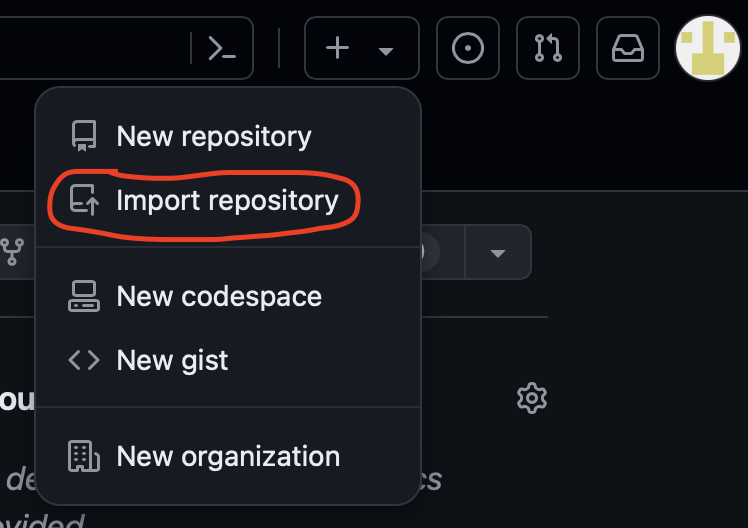This screenshot has height=528, width=748.
Task: Click the New gist text label
Action: click(172, 360)
